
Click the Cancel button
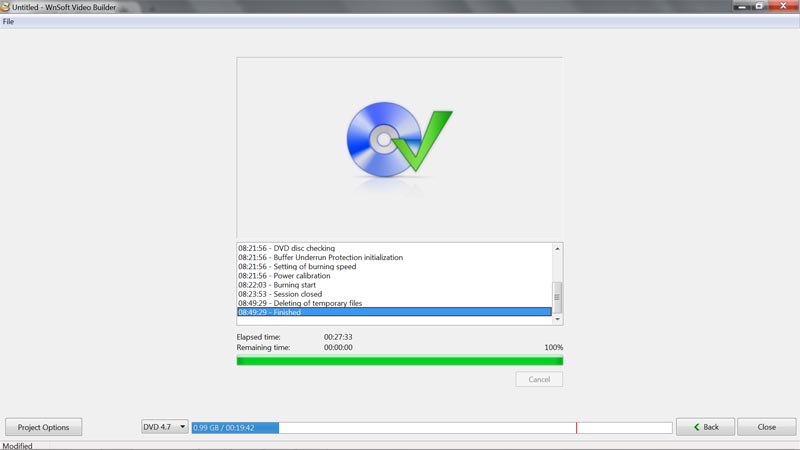[539, 379]
